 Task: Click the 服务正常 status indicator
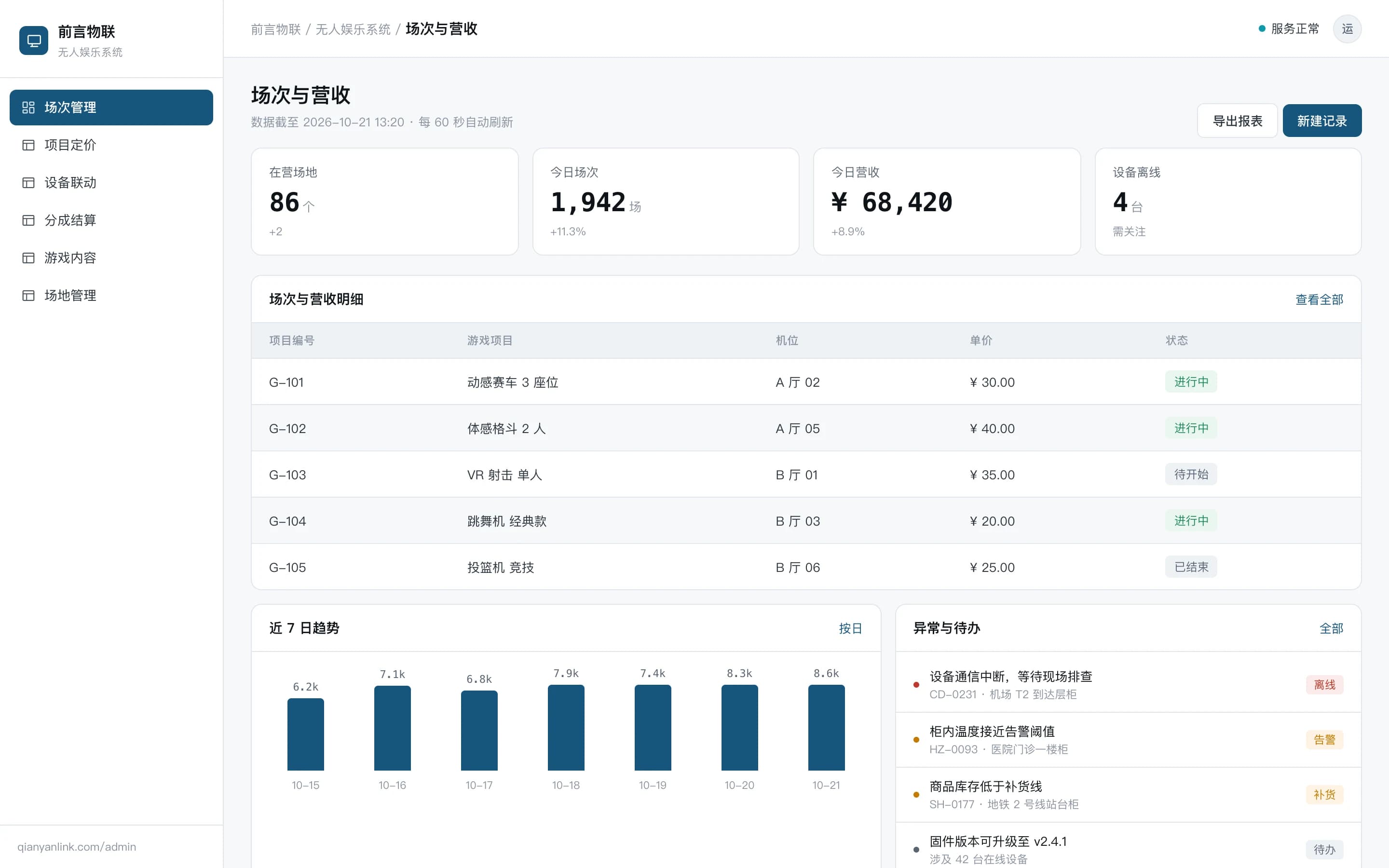(x=1289, y=29)
